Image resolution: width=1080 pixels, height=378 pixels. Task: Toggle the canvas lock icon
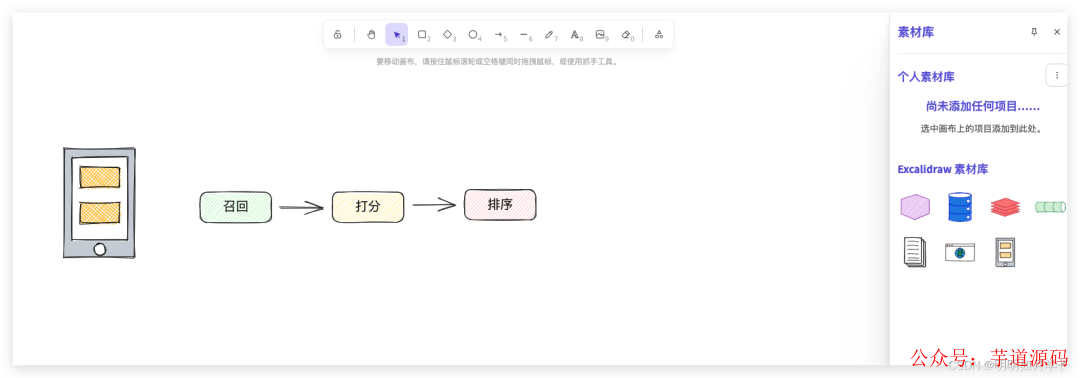coord(338,34)
